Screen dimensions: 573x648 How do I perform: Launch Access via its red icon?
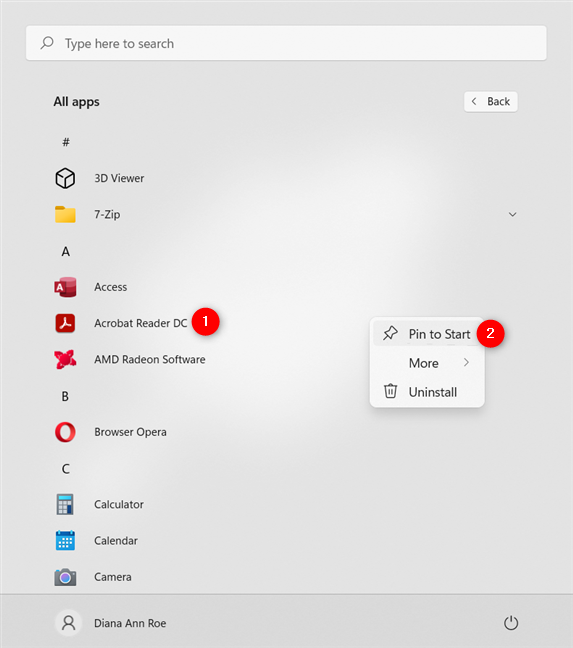click(65, 287)
